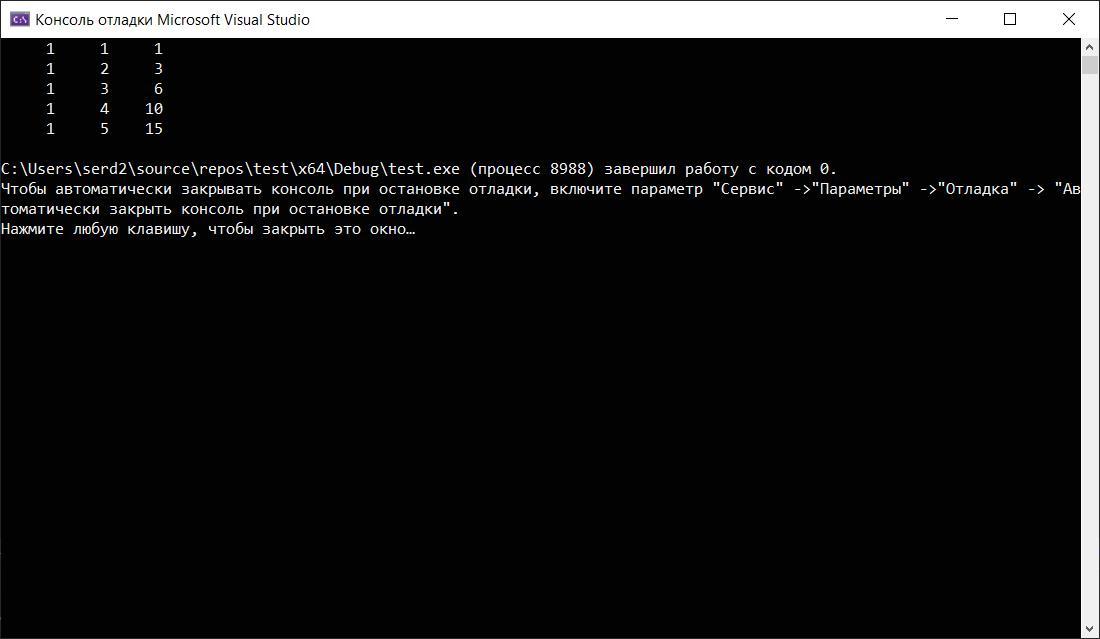Screen dimensions: 1100x639
Task: Click the test.exe path text
Action: pyautogui.click(x=230, y=169)
